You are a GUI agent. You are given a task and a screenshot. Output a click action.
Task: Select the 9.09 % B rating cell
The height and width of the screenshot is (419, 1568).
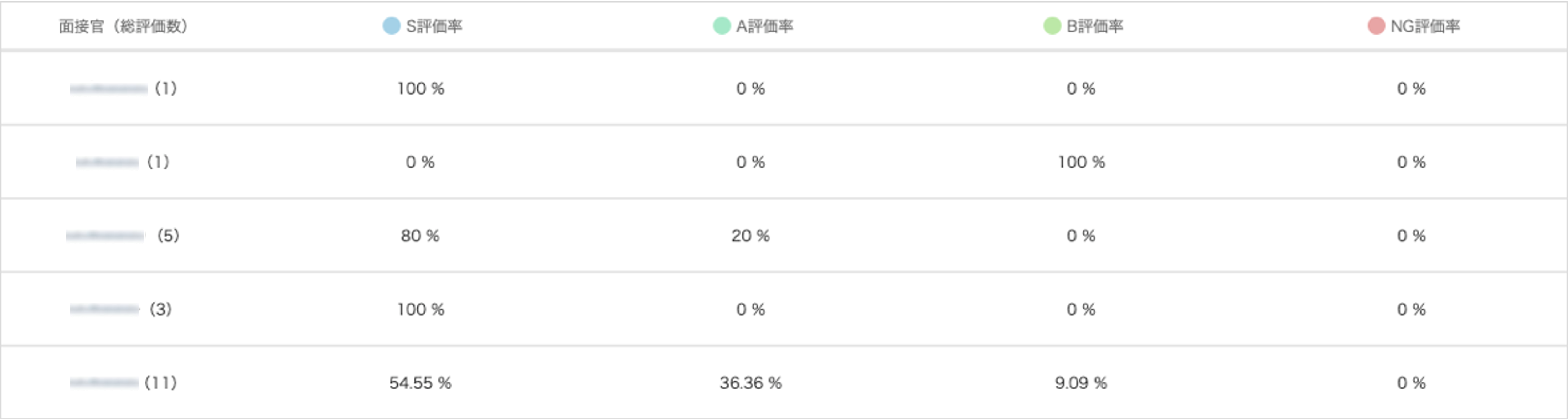tap(1081, 383)
